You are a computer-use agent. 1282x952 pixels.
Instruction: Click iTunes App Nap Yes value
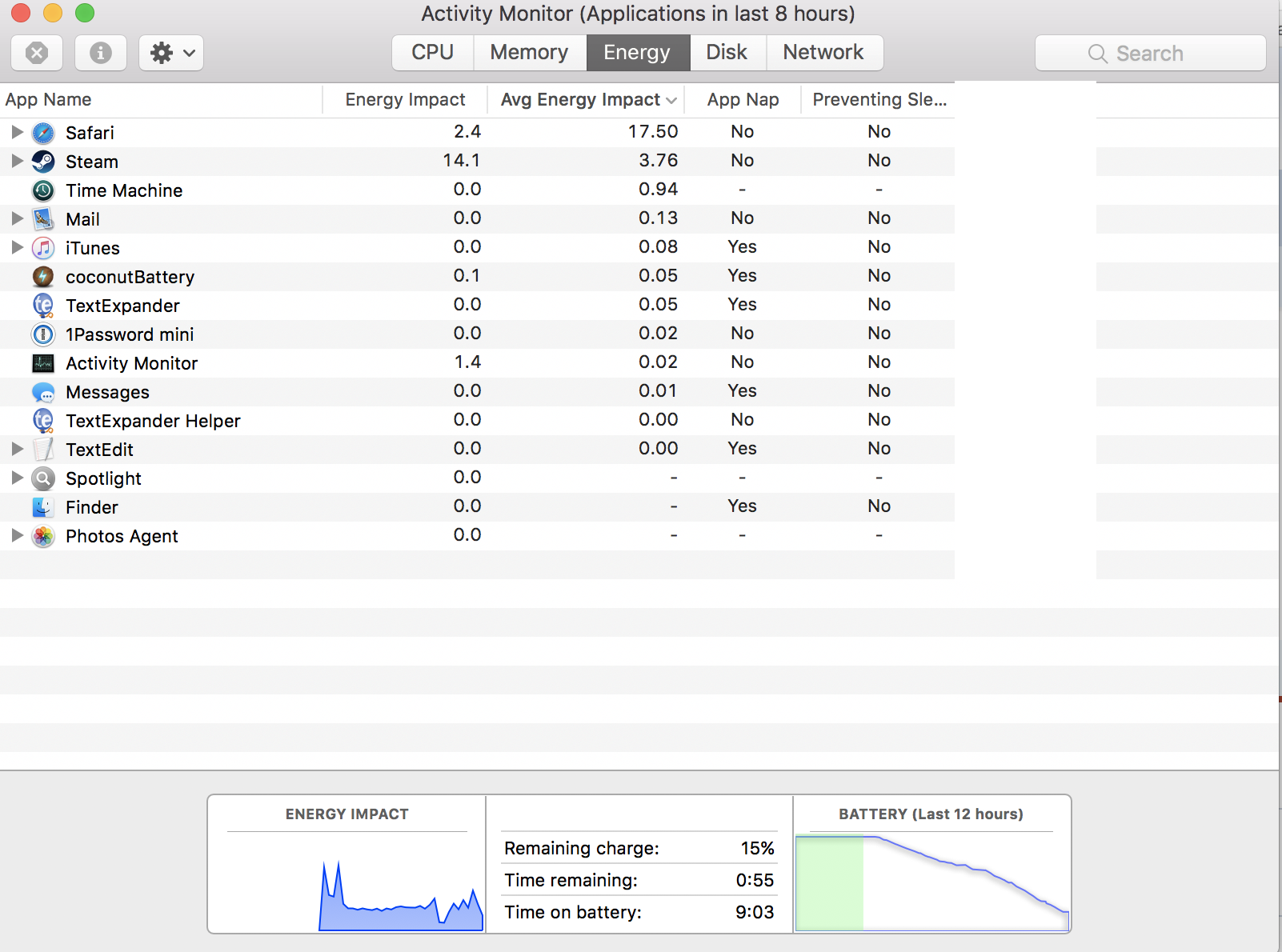coord(743,246)
